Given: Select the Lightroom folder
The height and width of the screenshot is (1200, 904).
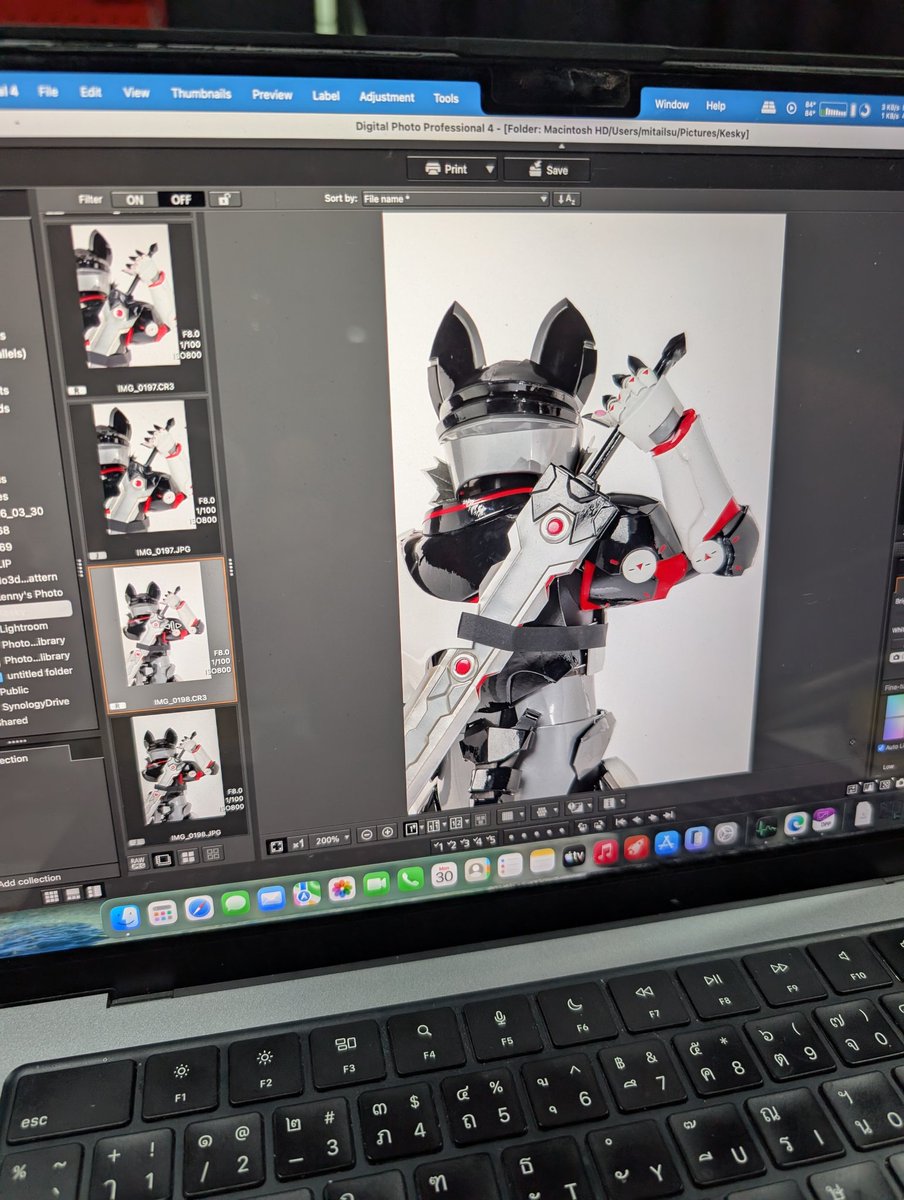Looking at the screenshot, I should click(26, 626).
